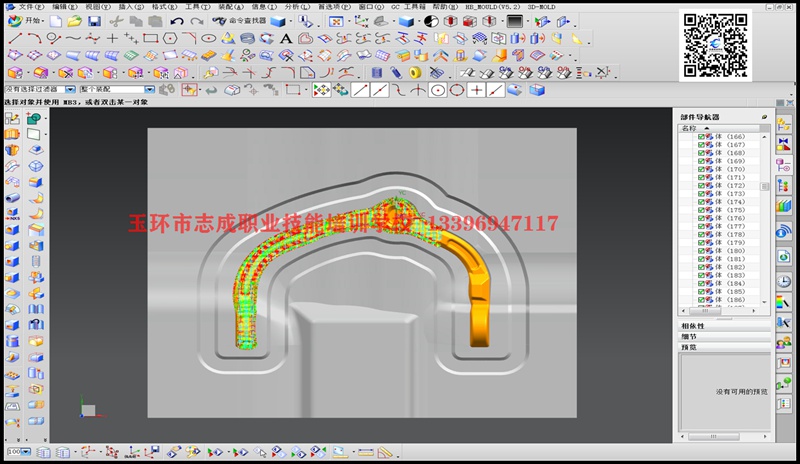Select the Point plus tool
Image resolution: width=800 pixels, height=464 pixels.
pyautogui.click(x=112, y=38)
